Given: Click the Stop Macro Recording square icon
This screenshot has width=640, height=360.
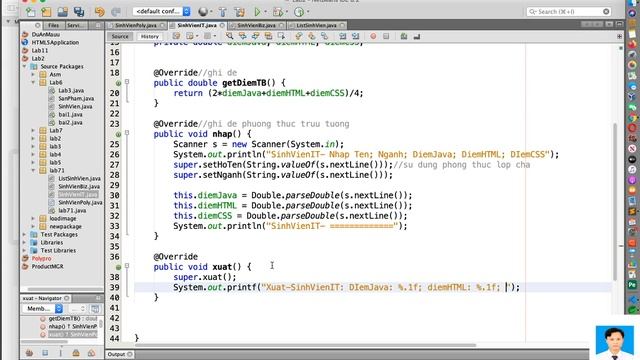Looking at the screenshot, I should tap(386, 36).
